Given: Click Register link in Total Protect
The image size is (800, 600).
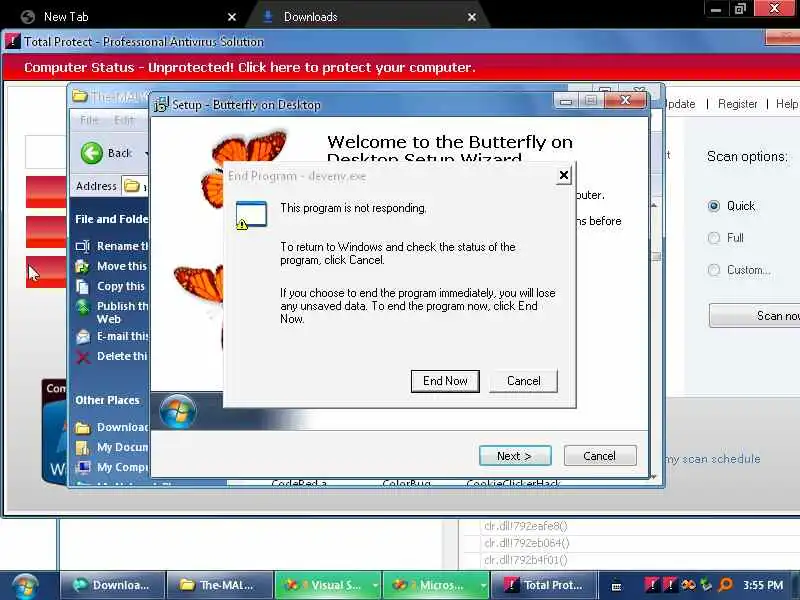Looking at the screenshot, I should tap(737, 104).
